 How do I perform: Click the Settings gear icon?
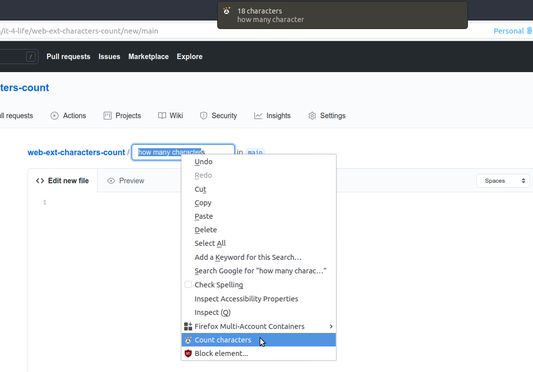pos(312,116)
